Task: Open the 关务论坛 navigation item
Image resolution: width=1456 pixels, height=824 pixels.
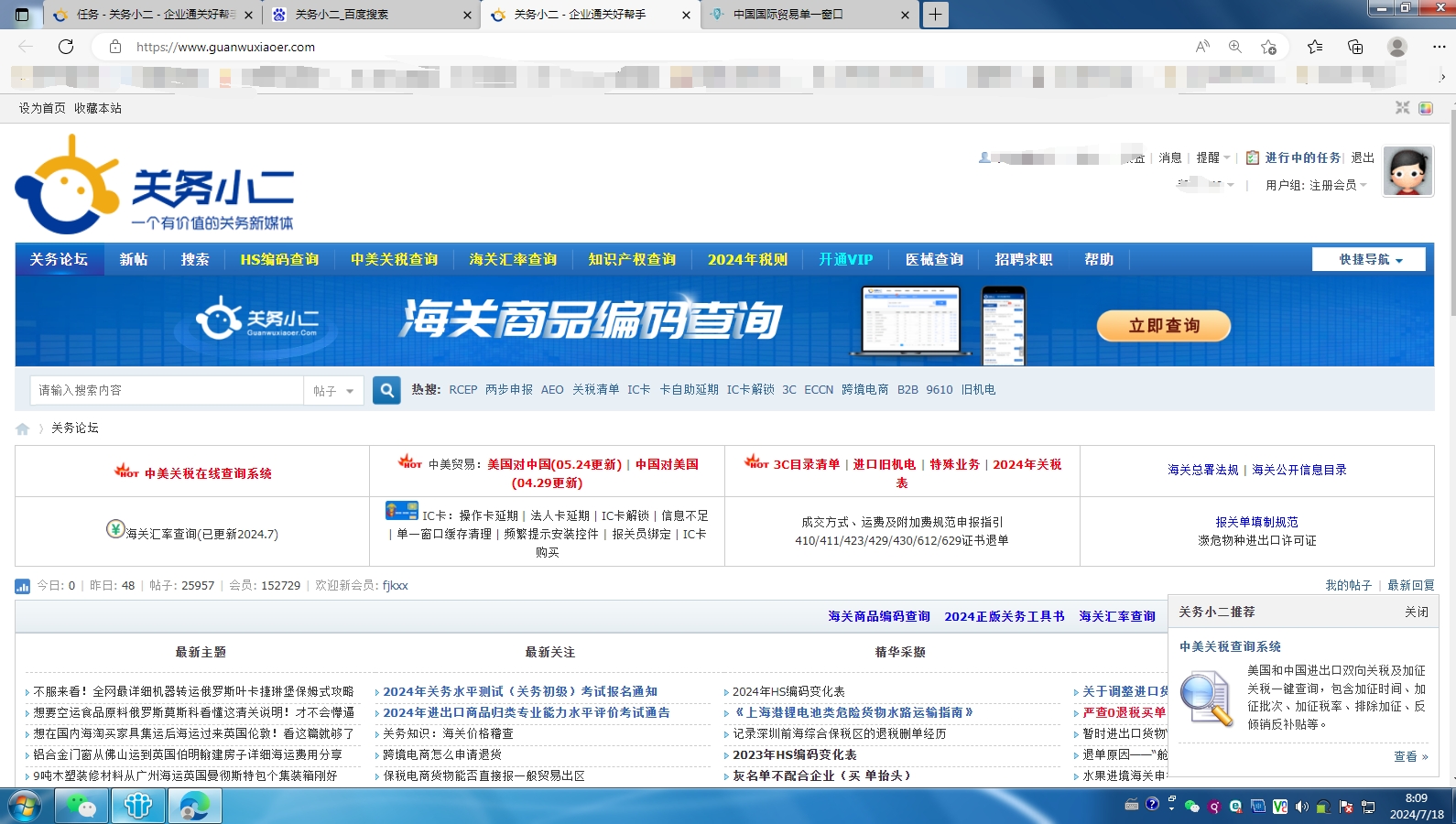Action: click(60, 259)
